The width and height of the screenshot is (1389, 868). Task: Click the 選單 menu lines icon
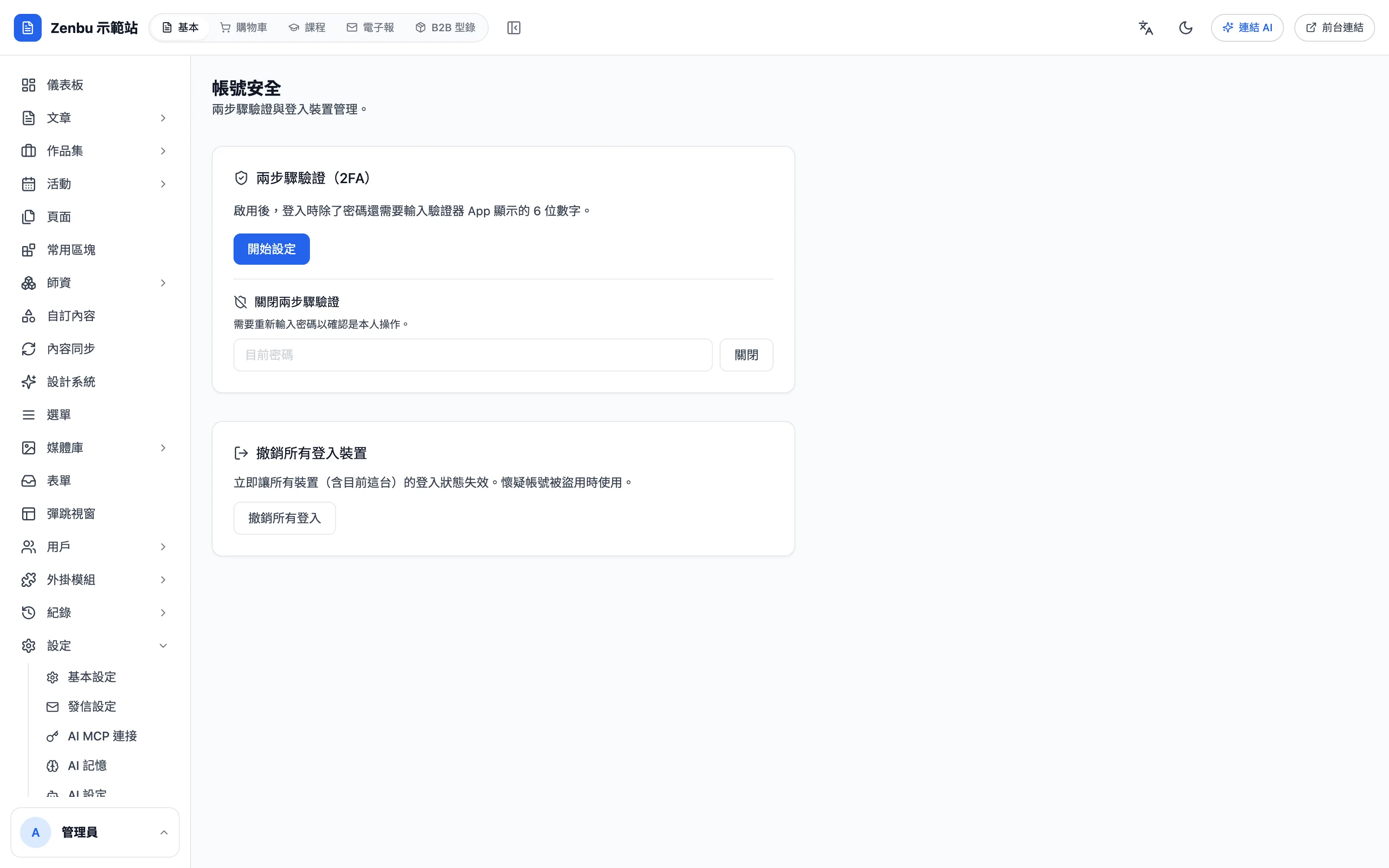coord(29,414)
